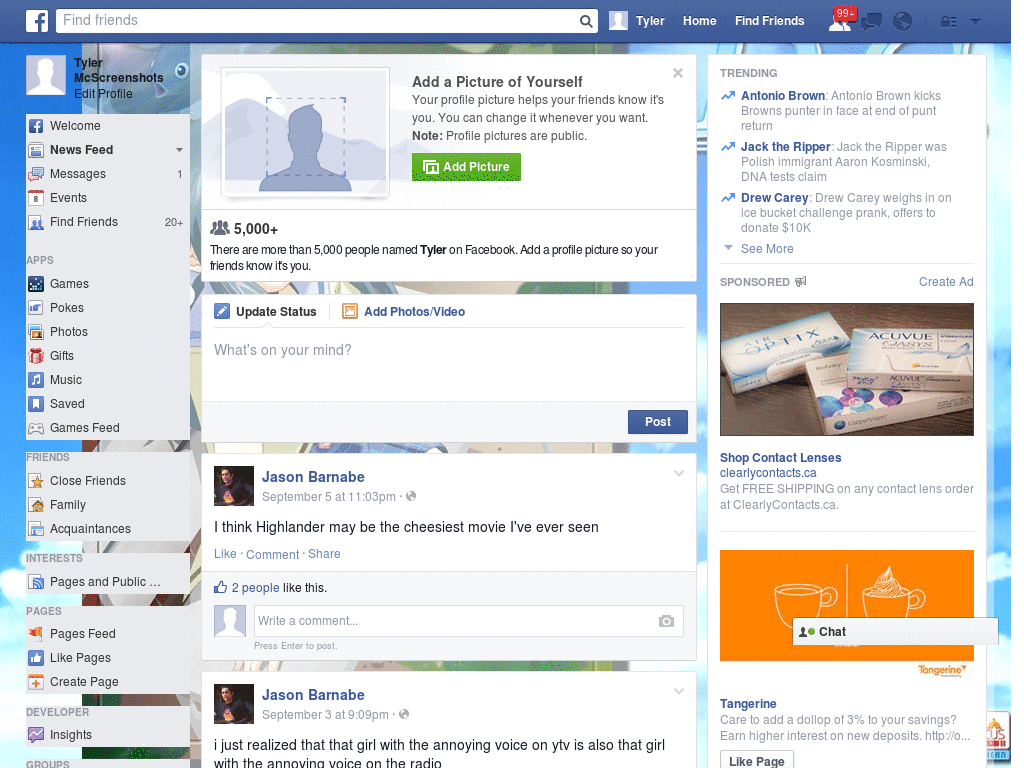
Task: Click the What's on your mind box
Action: click(x=449, y=364)
